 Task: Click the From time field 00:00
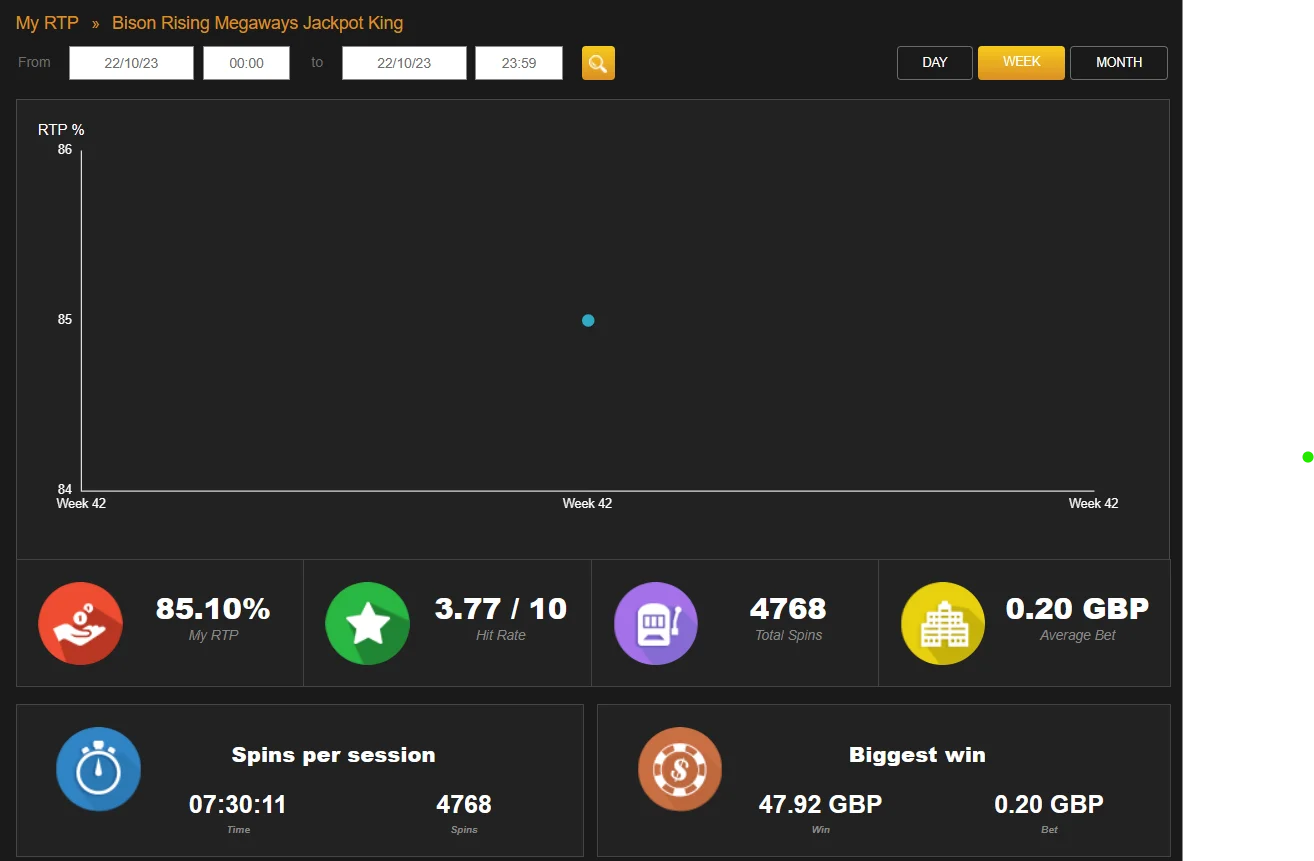(246, 63)
